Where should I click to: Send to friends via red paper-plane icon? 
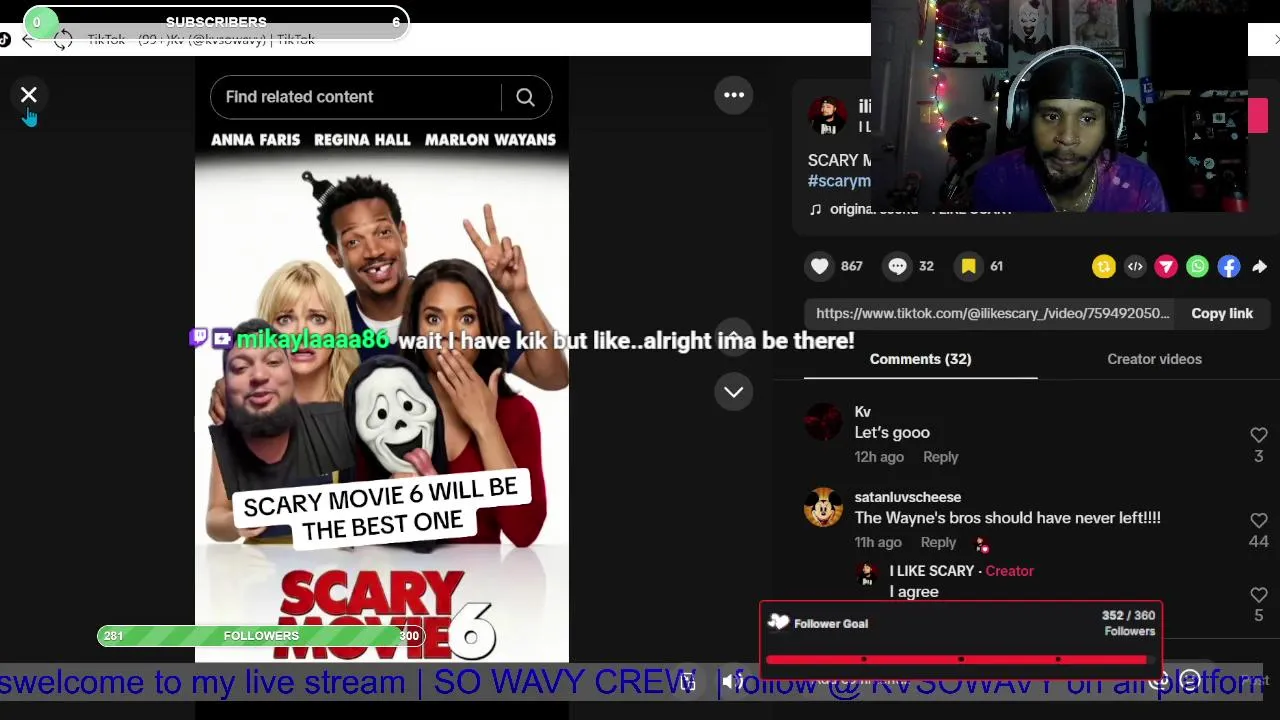click(x=1166, y=266)
